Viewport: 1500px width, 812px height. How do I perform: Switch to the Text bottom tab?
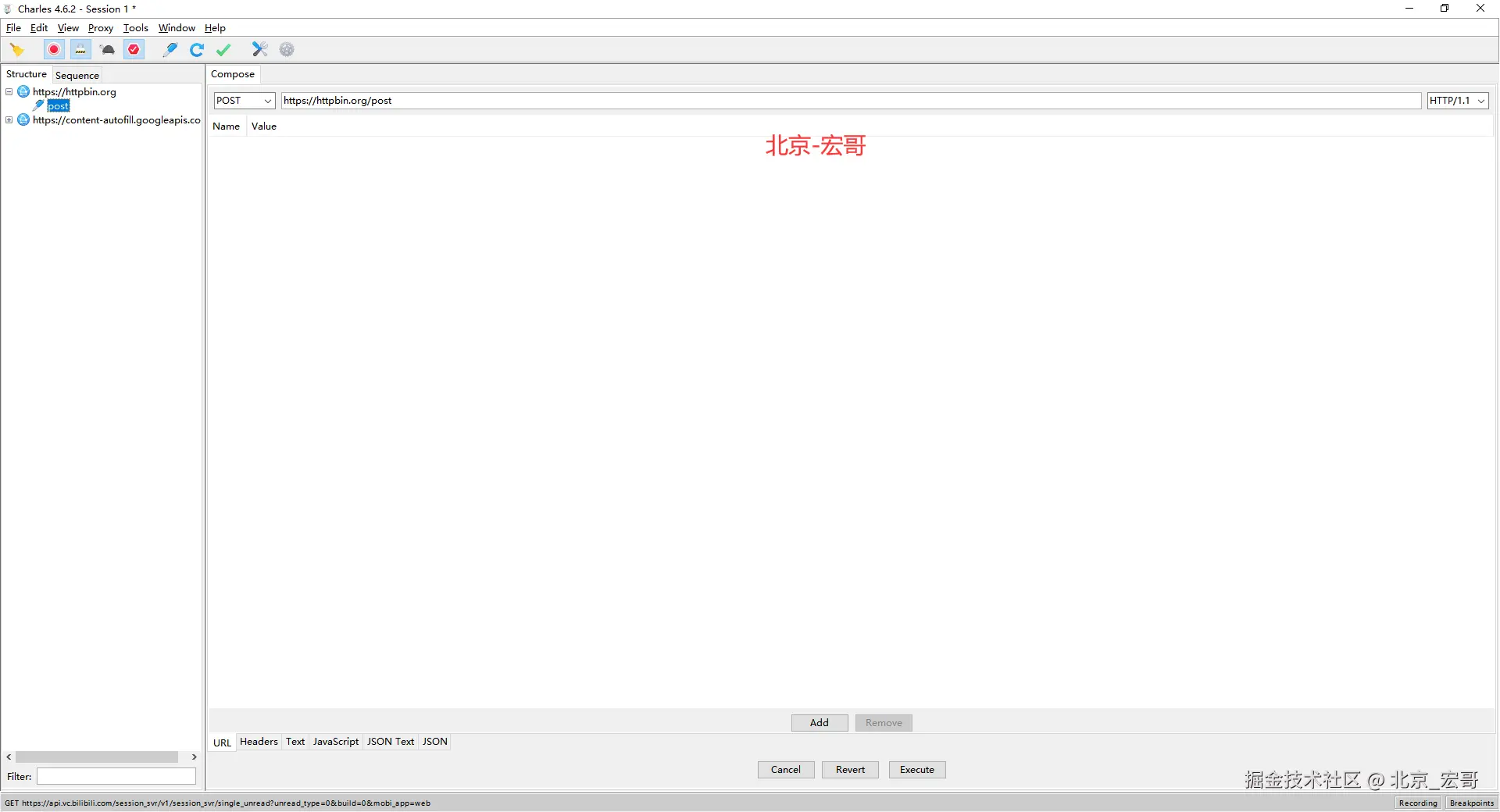click(295, 742)
